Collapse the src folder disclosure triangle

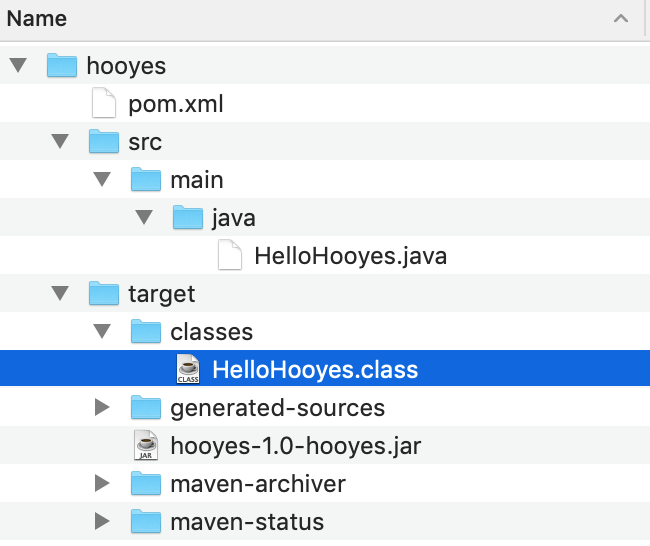click(59, 143)
